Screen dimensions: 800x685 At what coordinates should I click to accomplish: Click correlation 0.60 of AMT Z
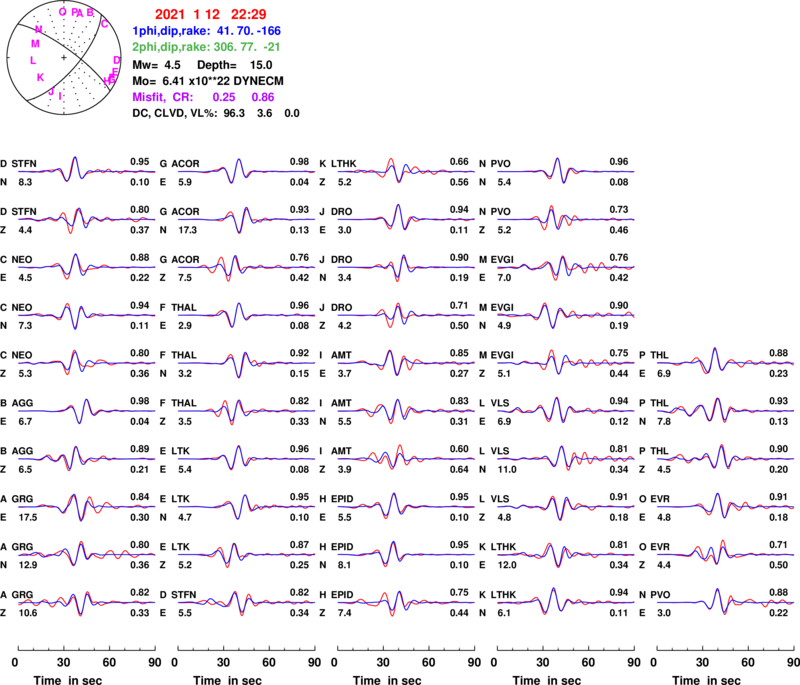tap(459, 449)
